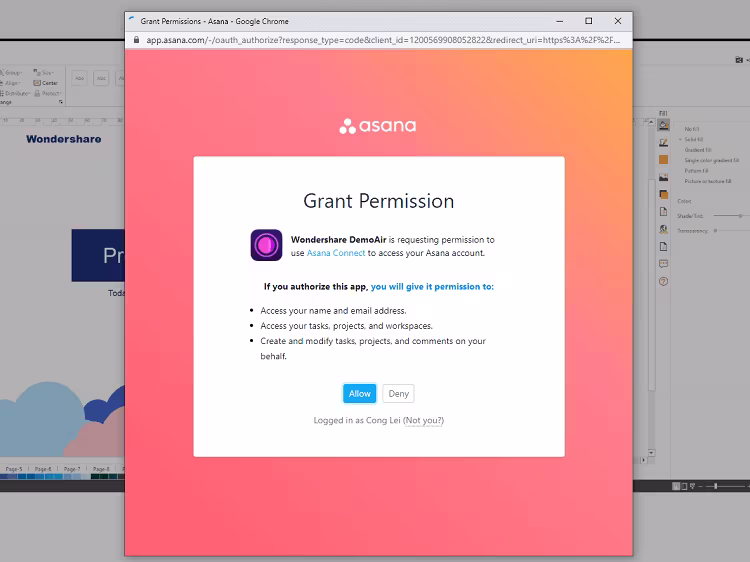This screenshot has height=562, width=750.
Task: Open the blank page icon in the side panel
Action: [x=663, y=247]
